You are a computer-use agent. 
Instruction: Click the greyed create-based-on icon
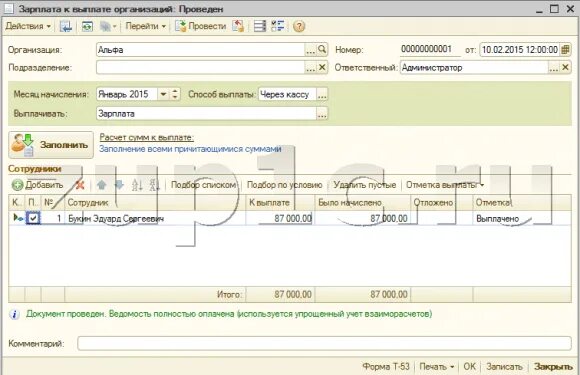click(108, 26)
